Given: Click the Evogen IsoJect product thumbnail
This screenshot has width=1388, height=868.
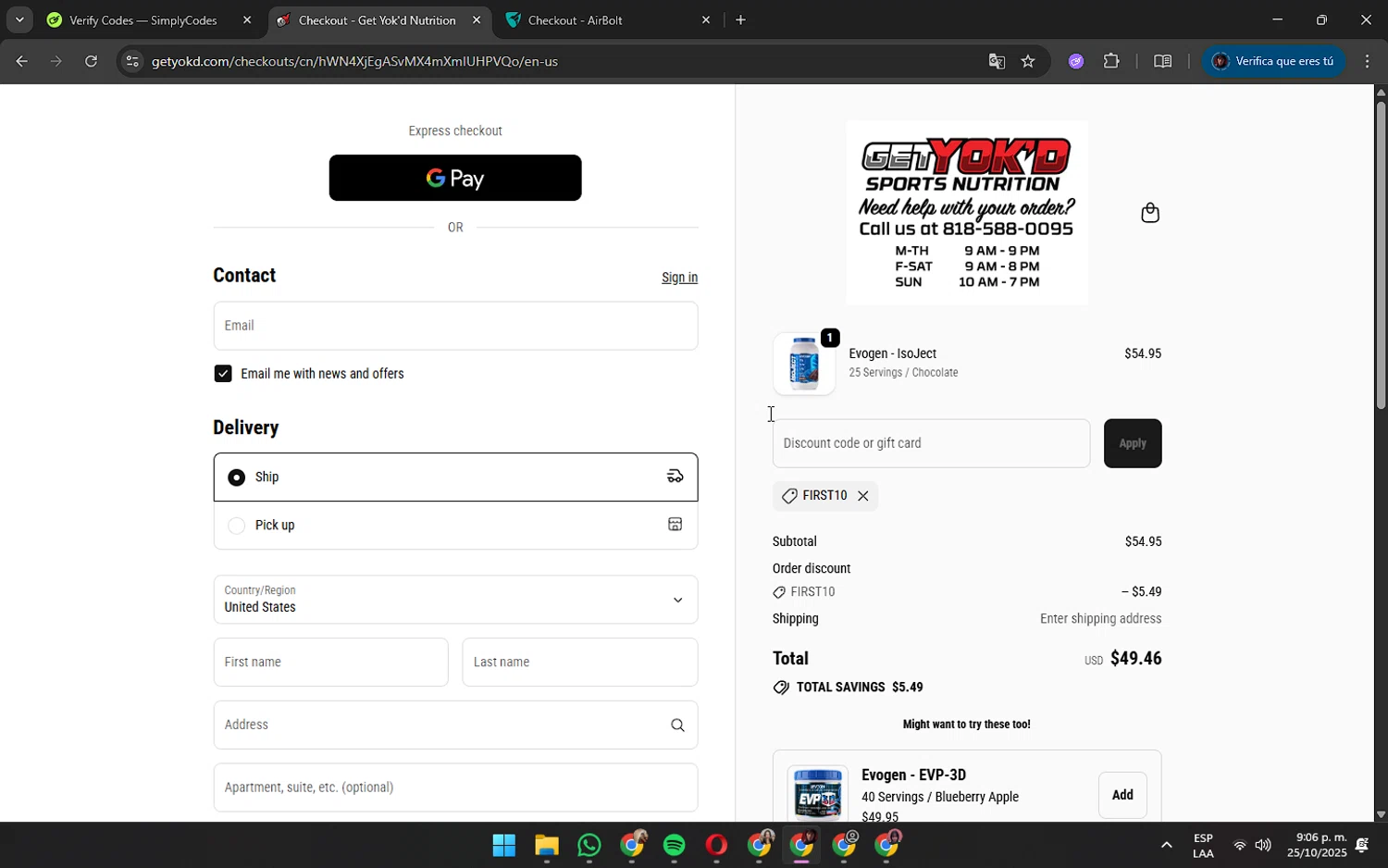Looking at the screenshot, I should click(x=804, y=364).
